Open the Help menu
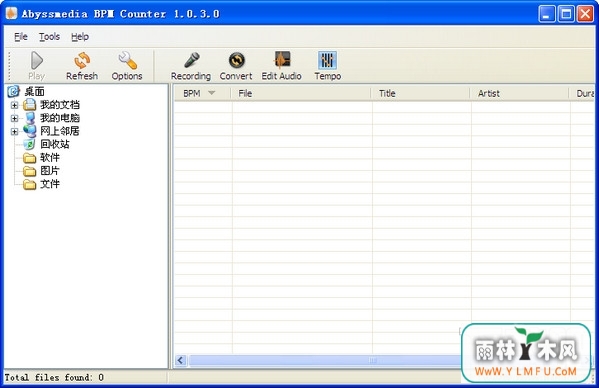599x388 pixels. pyautogui.click(x=80, y=37)
